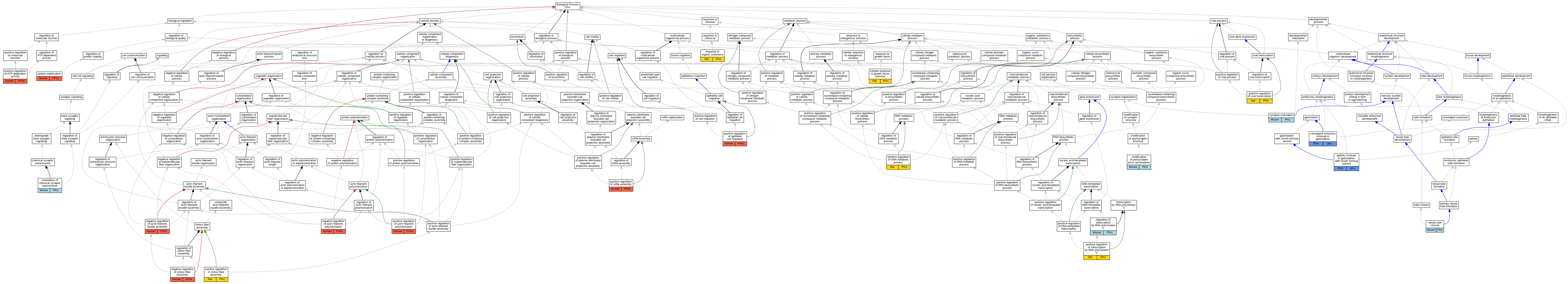Click the 'neural tube closure' Mouse Pfn1 node

click(x=1435, y=226)
